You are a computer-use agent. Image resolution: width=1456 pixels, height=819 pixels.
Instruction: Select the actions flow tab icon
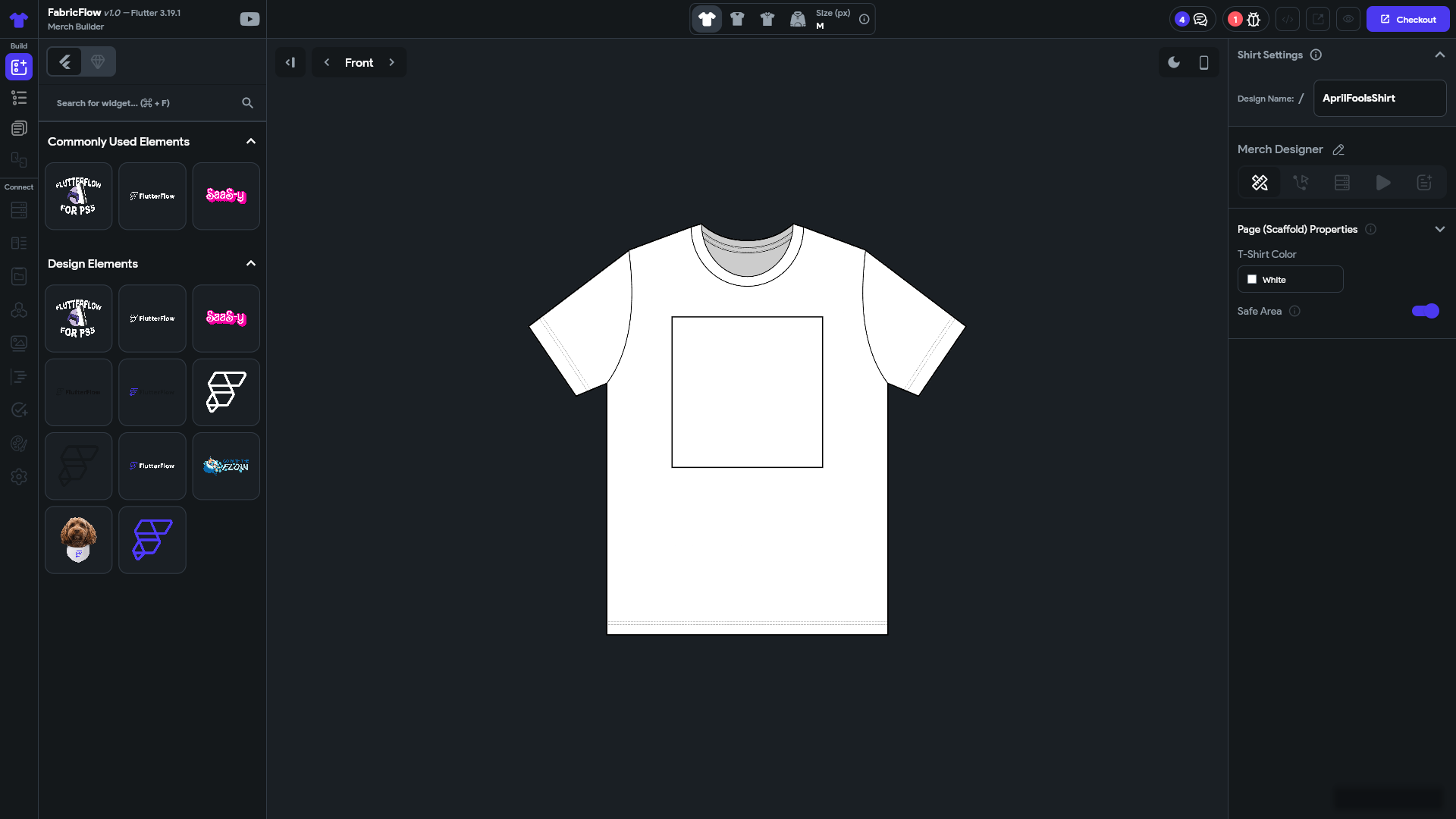1301,183
